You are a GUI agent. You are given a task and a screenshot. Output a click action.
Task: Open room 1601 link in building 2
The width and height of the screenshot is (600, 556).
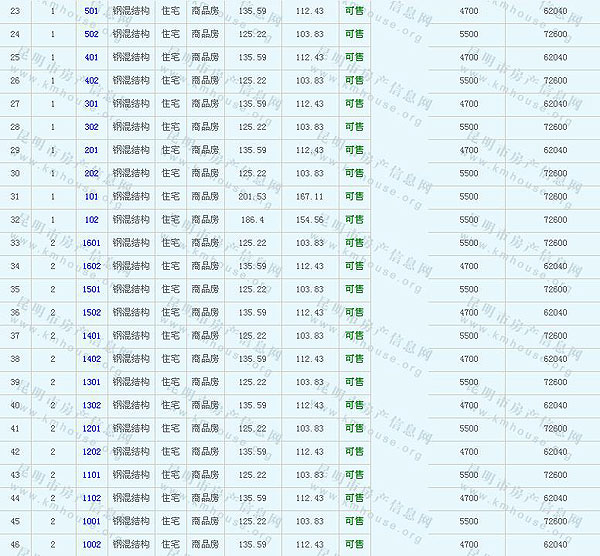[91, 243]
